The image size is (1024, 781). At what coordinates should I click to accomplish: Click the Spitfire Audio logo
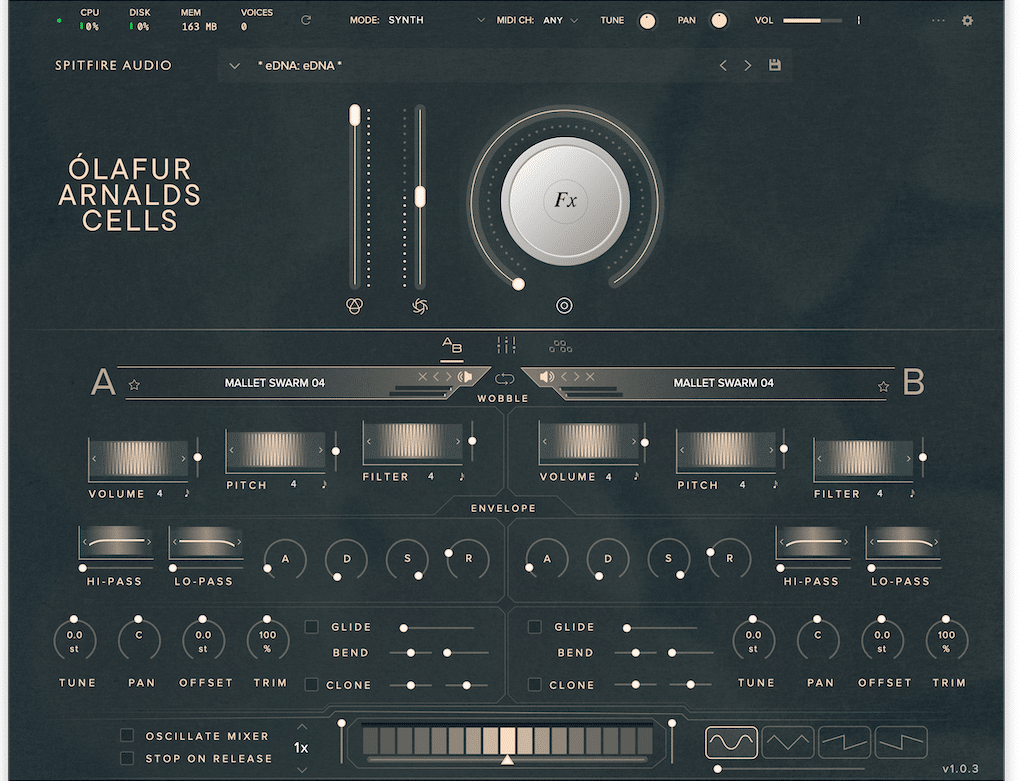pyautogui.click(x=113, y=65)
